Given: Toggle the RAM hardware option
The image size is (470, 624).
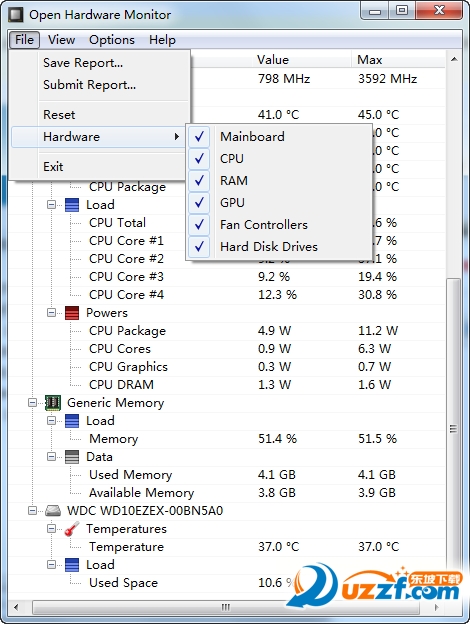Looking at the screenshot, I should [x=279, y=181].
